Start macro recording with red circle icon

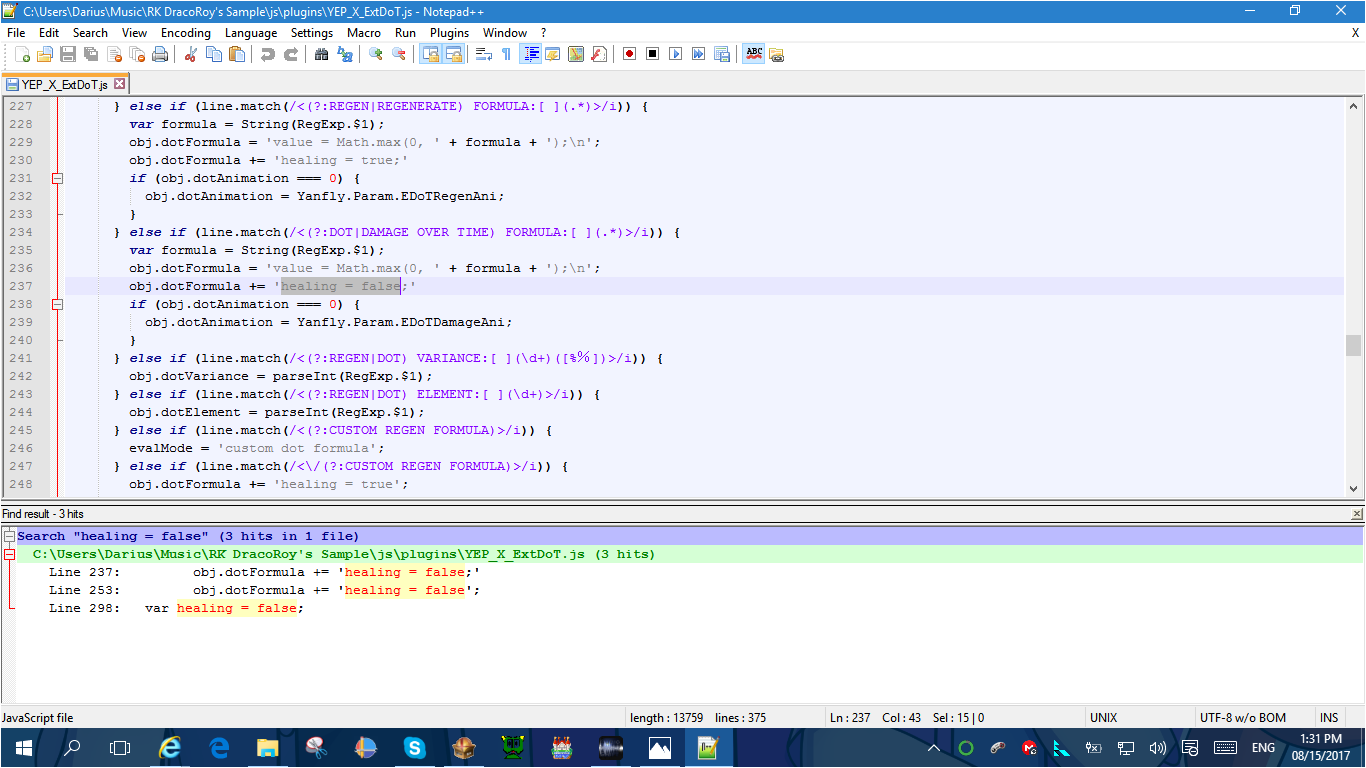coord(629,54)
